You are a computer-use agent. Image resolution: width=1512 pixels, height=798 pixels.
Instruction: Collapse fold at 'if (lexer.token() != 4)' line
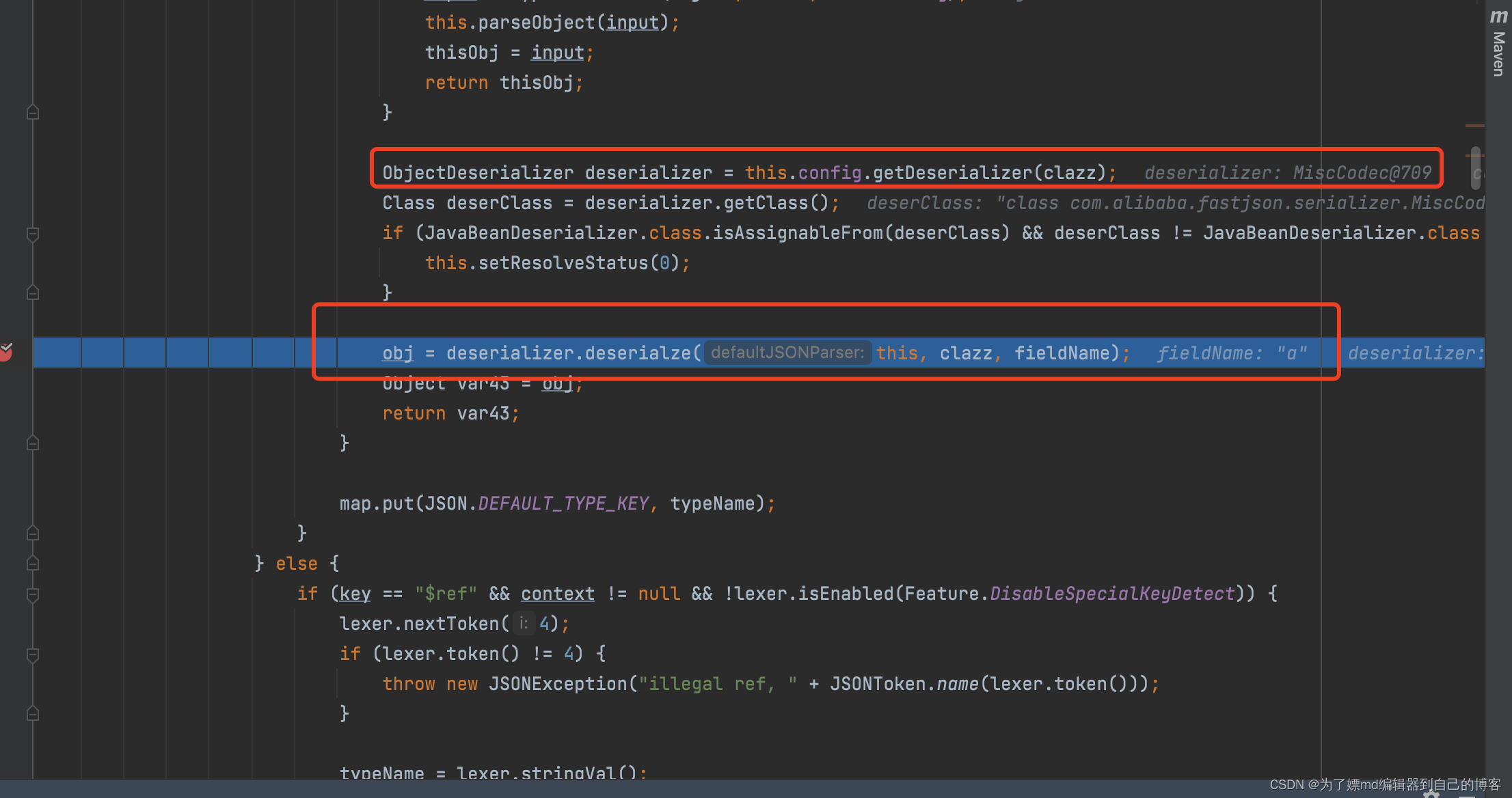click(x=32, y=655)
